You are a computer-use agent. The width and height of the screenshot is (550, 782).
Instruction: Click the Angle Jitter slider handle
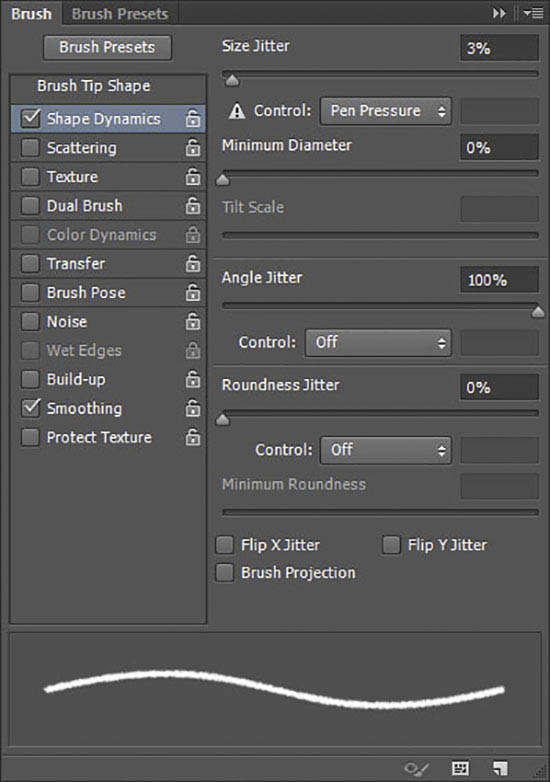coord(538,312)
